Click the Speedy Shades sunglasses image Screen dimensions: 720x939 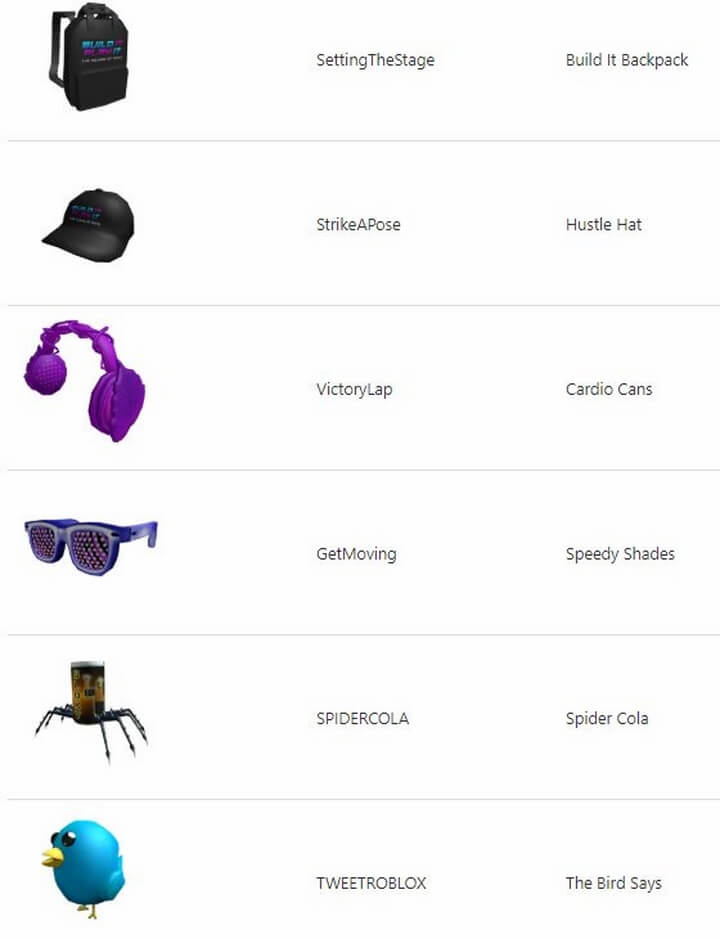click(91, 546)
